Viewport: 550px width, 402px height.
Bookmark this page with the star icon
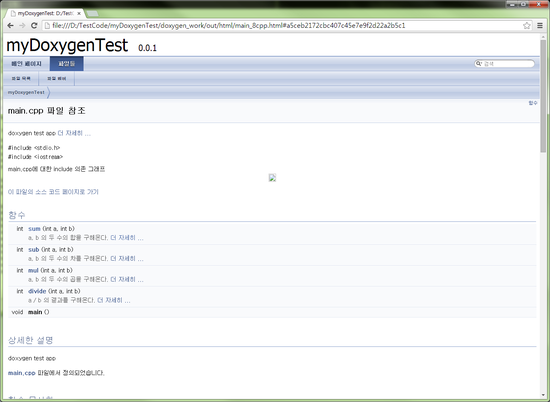coord(526,26)
